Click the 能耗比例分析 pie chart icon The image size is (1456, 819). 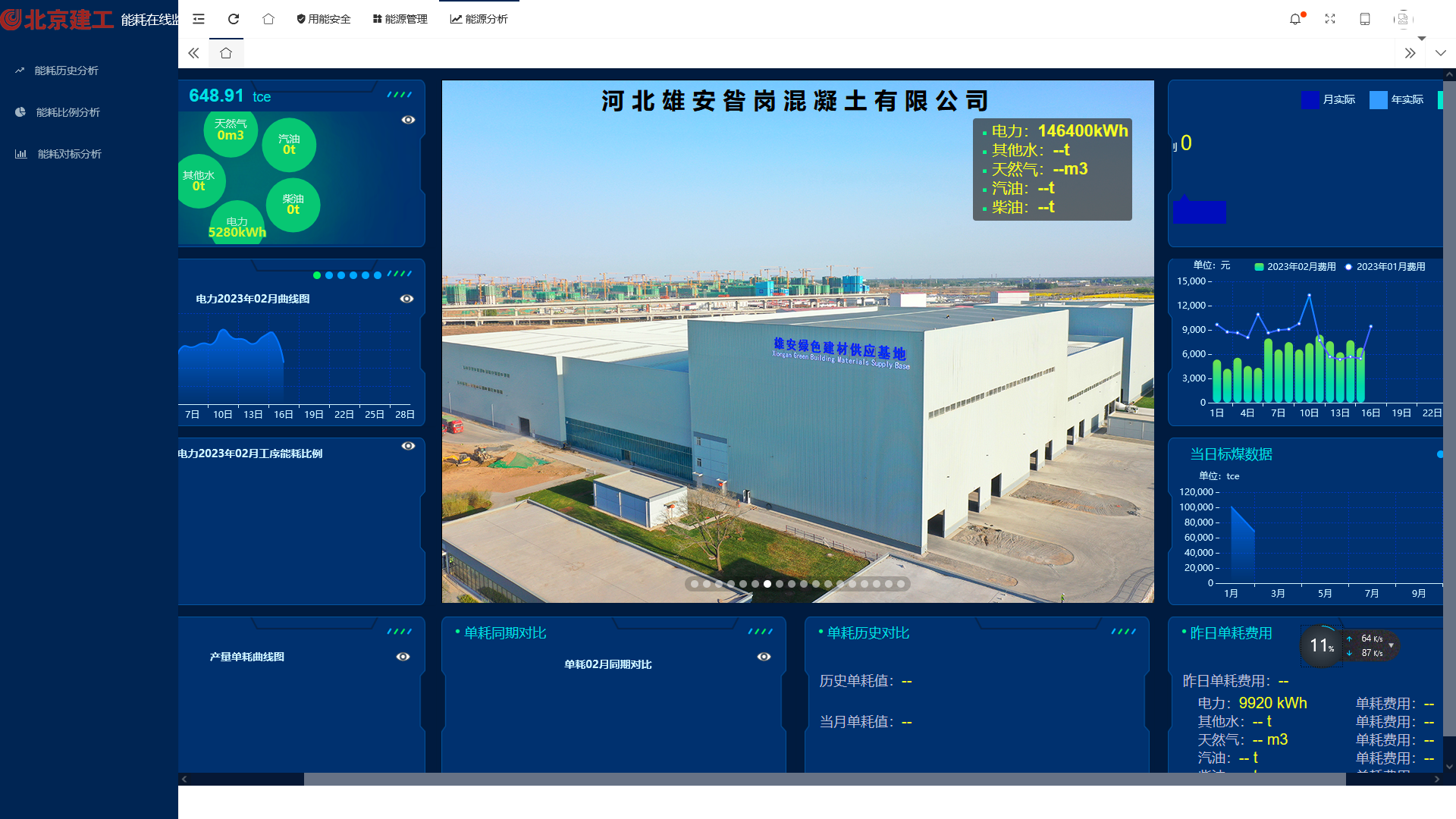click(x=20, y=112)
